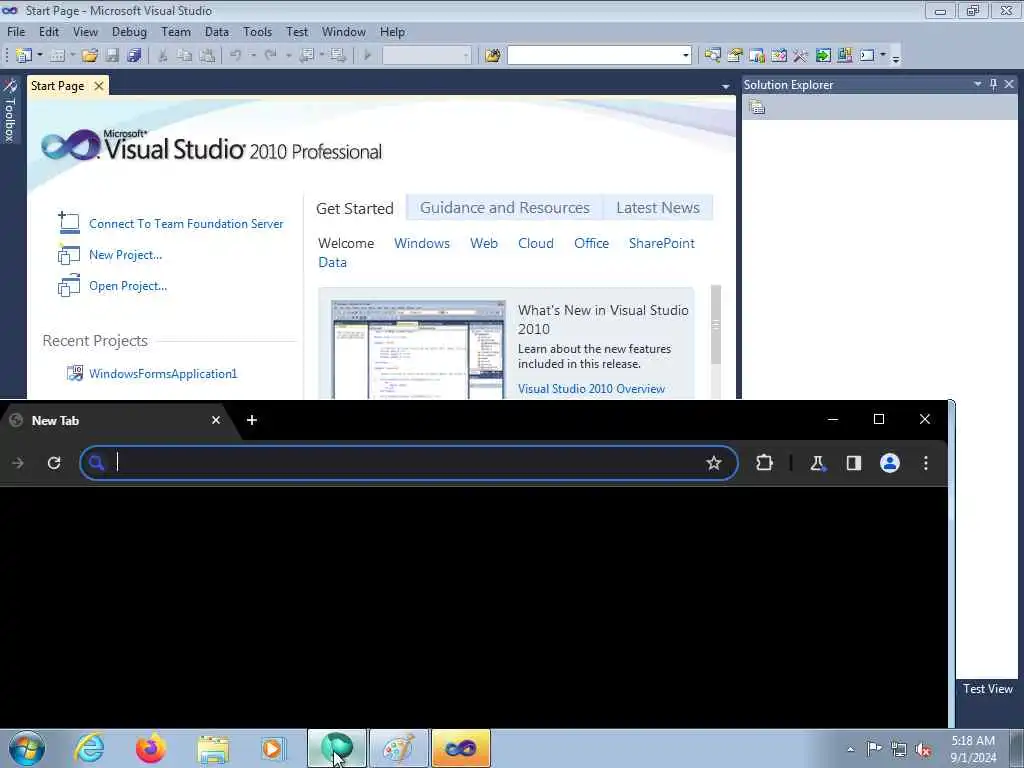
Task: Open Solution Explorer window position dropdown
Action: point(978,84)
